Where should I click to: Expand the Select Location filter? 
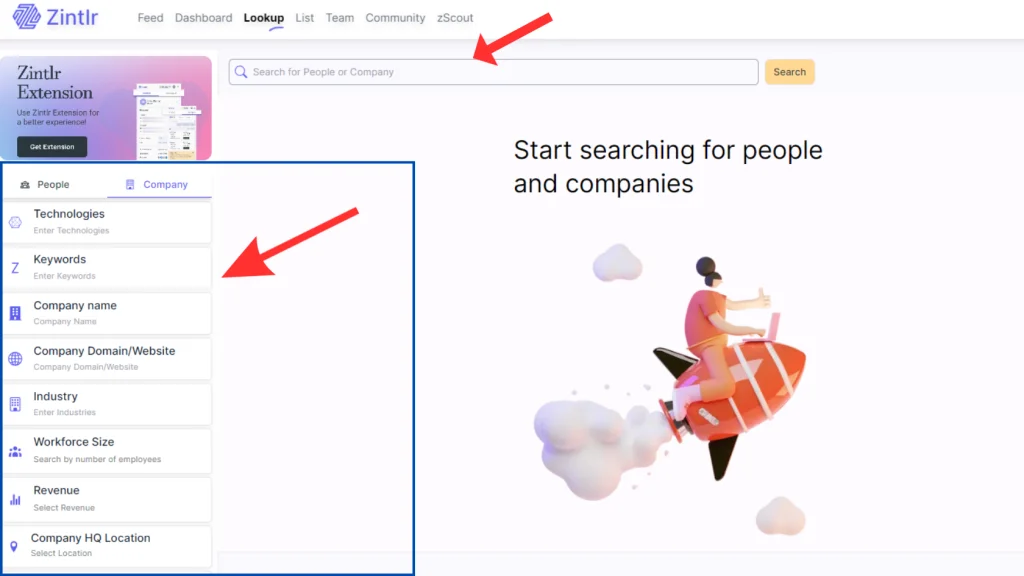click(x=108, y=546)
